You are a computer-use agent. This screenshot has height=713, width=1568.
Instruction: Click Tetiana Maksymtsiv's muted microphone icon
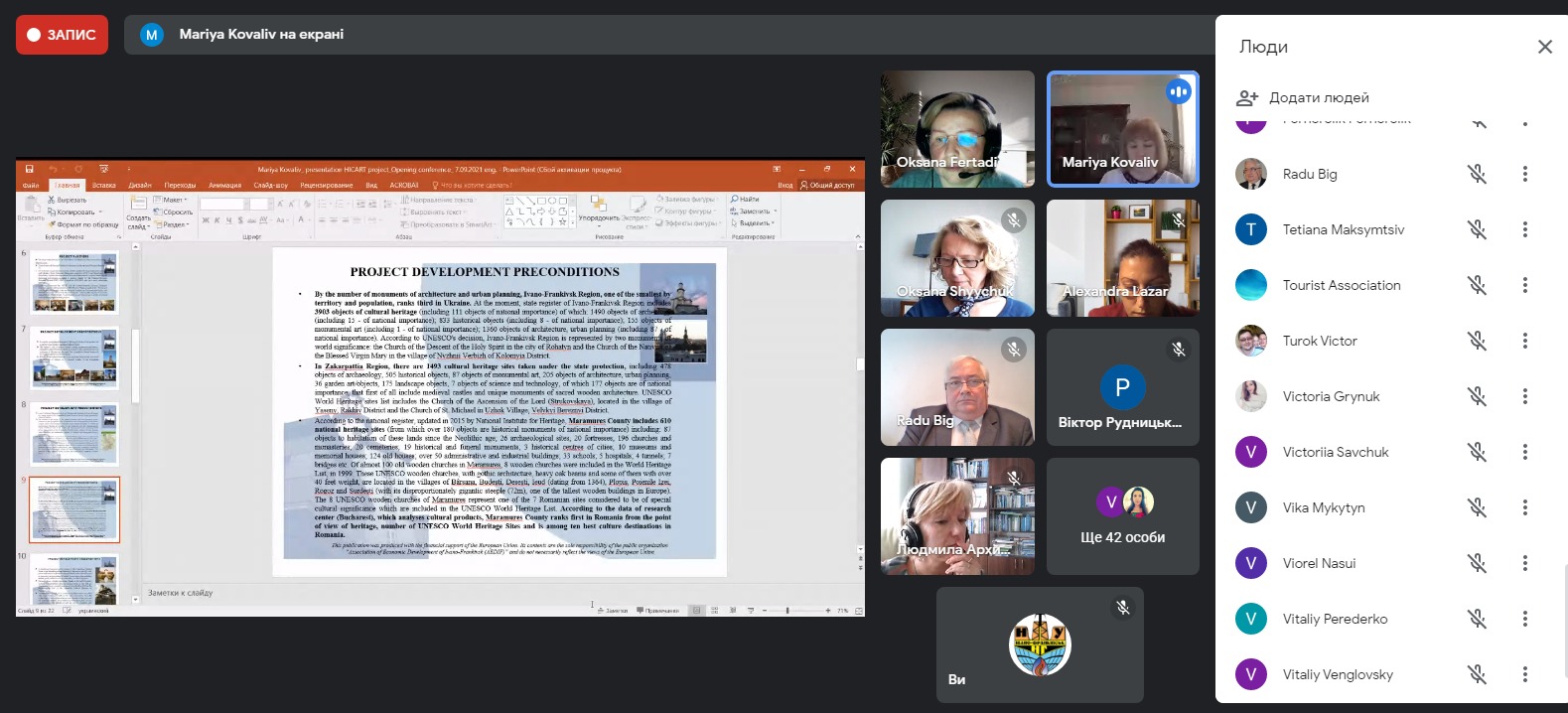[x=1478, y=229]
